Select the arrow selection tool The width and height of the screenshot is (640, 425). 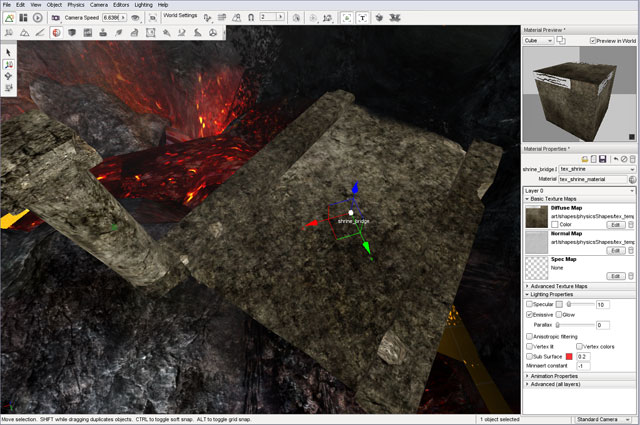9,52
